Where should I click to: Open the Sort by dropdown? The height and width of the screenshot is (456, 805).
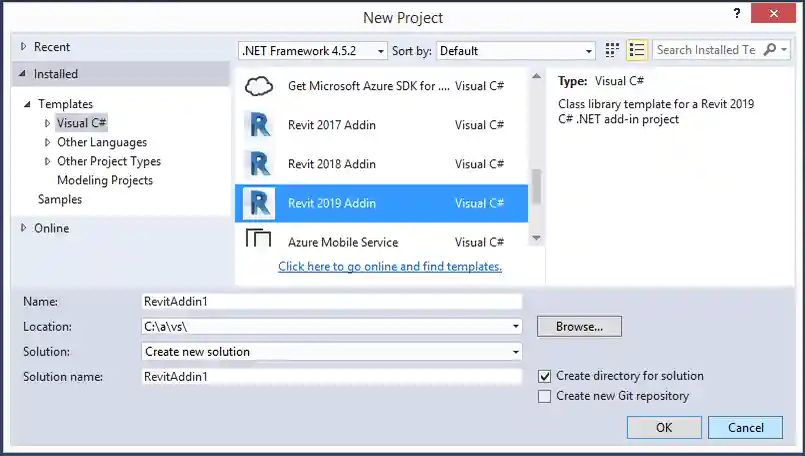[x=517, y=51]
